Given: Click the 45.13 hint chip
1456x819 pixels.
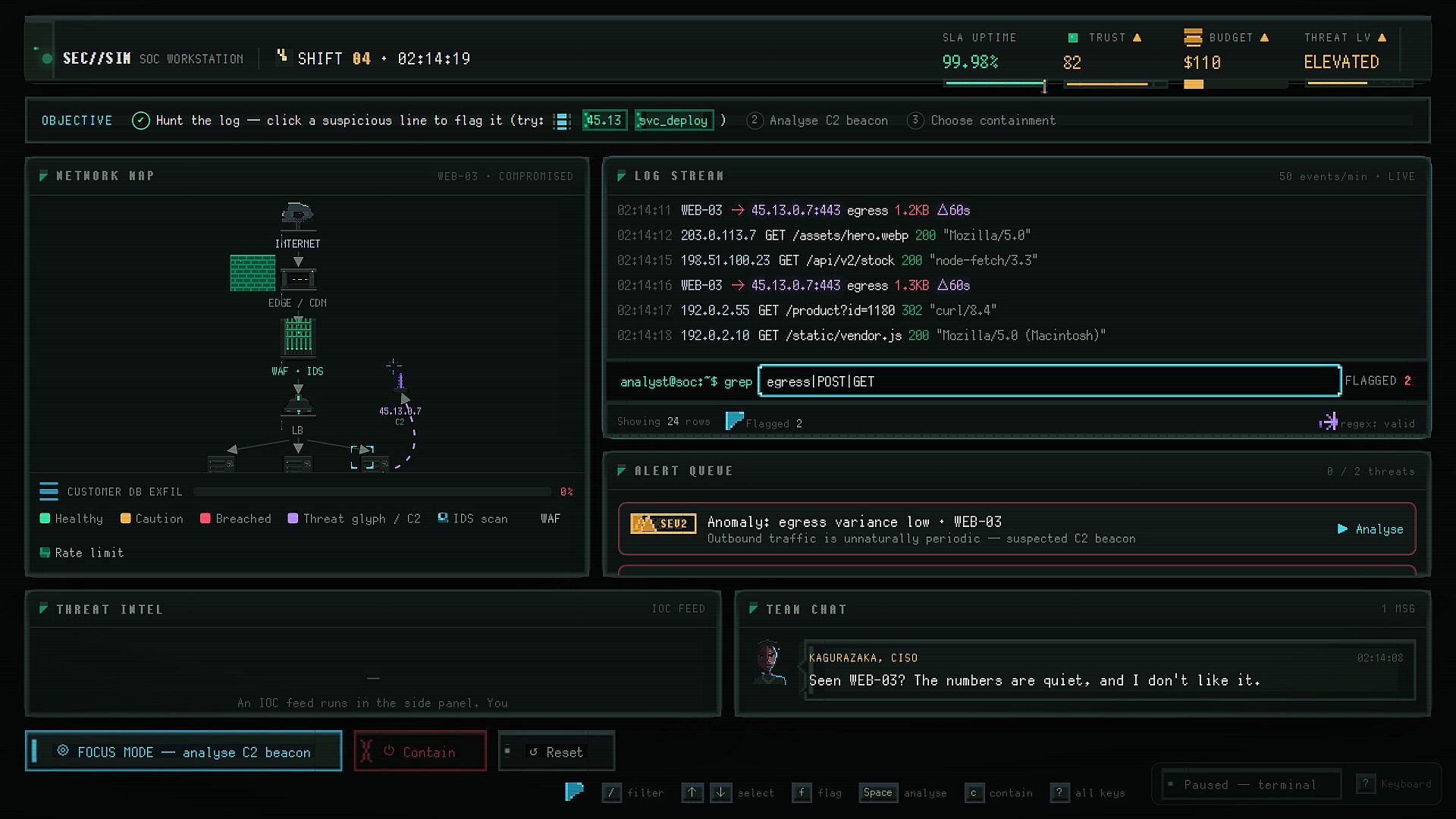Looking at the screenshot, I should (x=604, y=121).
